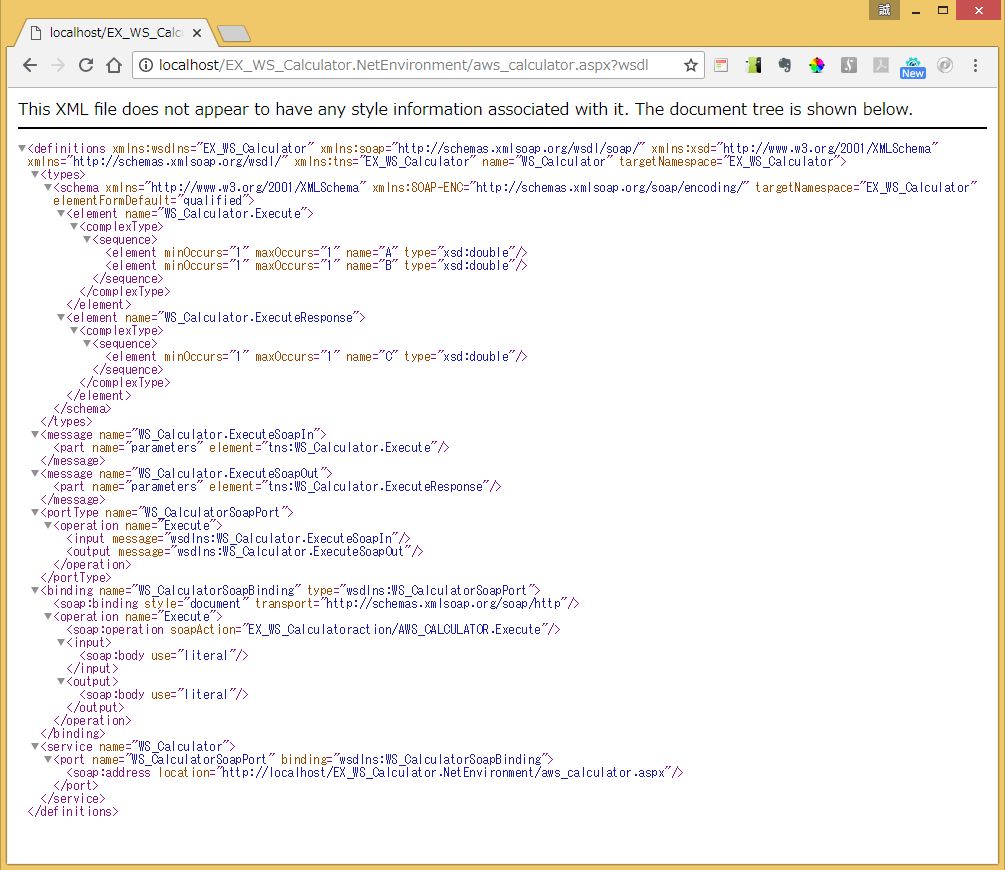1005x870 pixels.
Task: Click the closing </binding> tag
Action: [x=72, y=733]
